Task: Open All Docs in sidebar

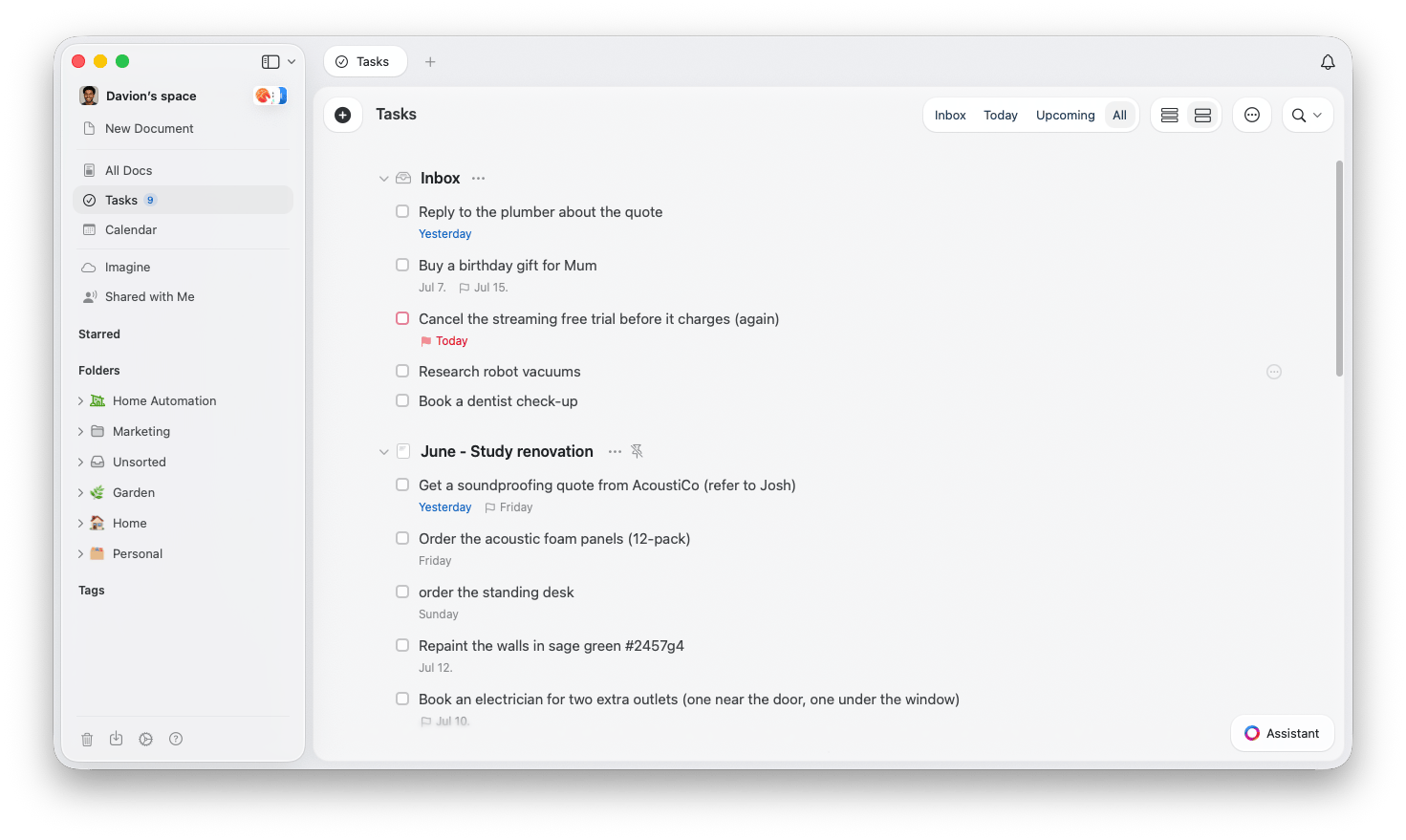Action: 183,170
